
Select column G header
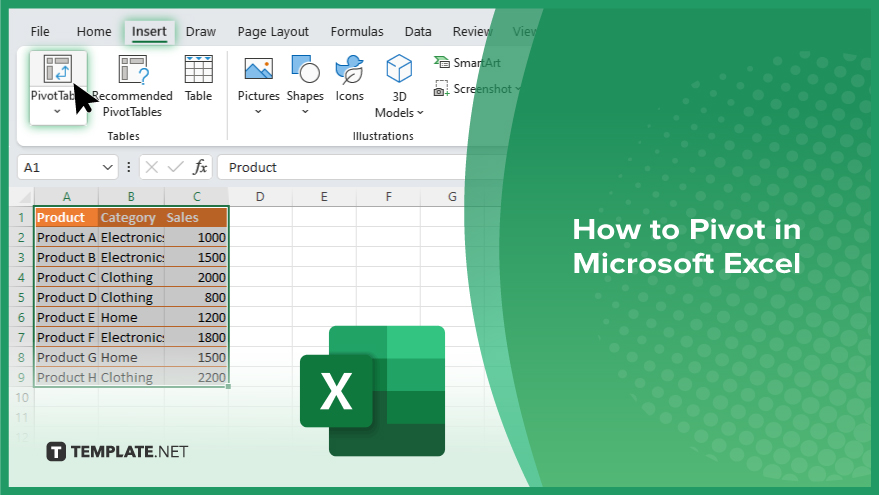452,197
